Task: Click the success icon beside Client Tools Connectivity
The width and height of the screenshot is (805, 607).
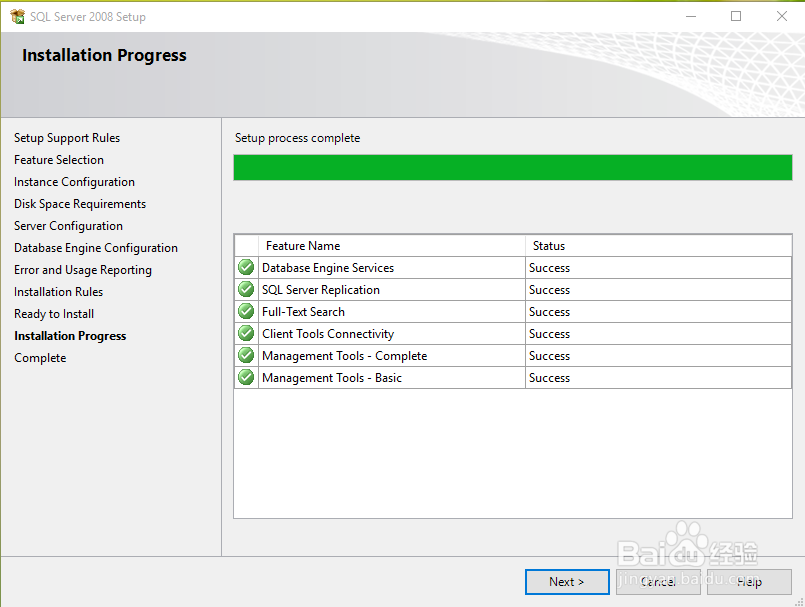Action: (x=246, y=334)
